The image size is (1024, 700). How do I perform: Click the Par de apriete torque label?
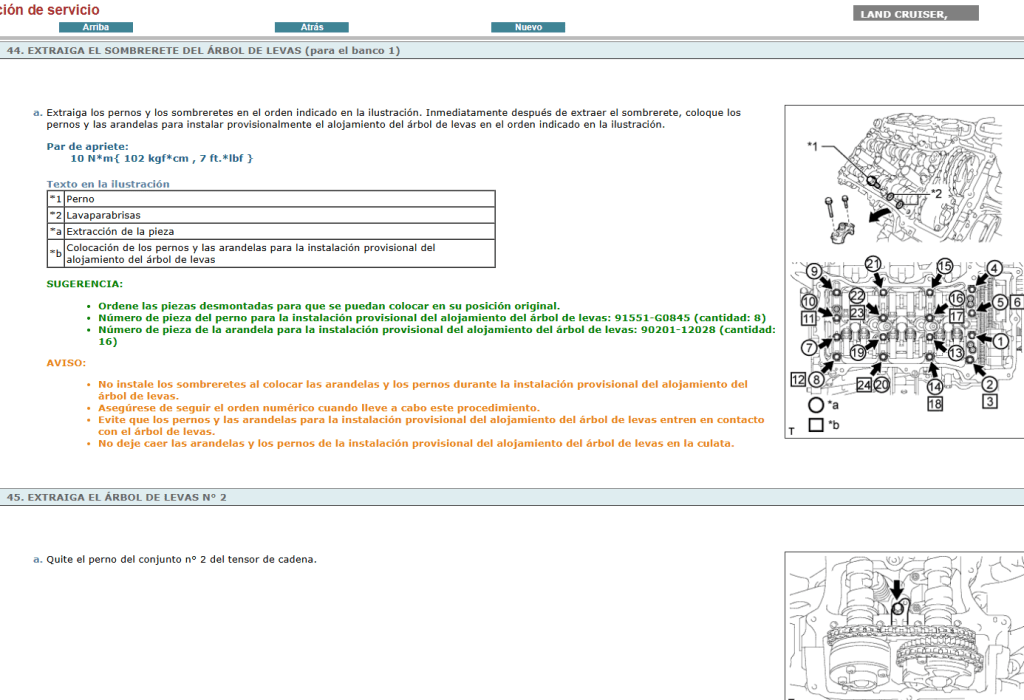click(87, 146)
